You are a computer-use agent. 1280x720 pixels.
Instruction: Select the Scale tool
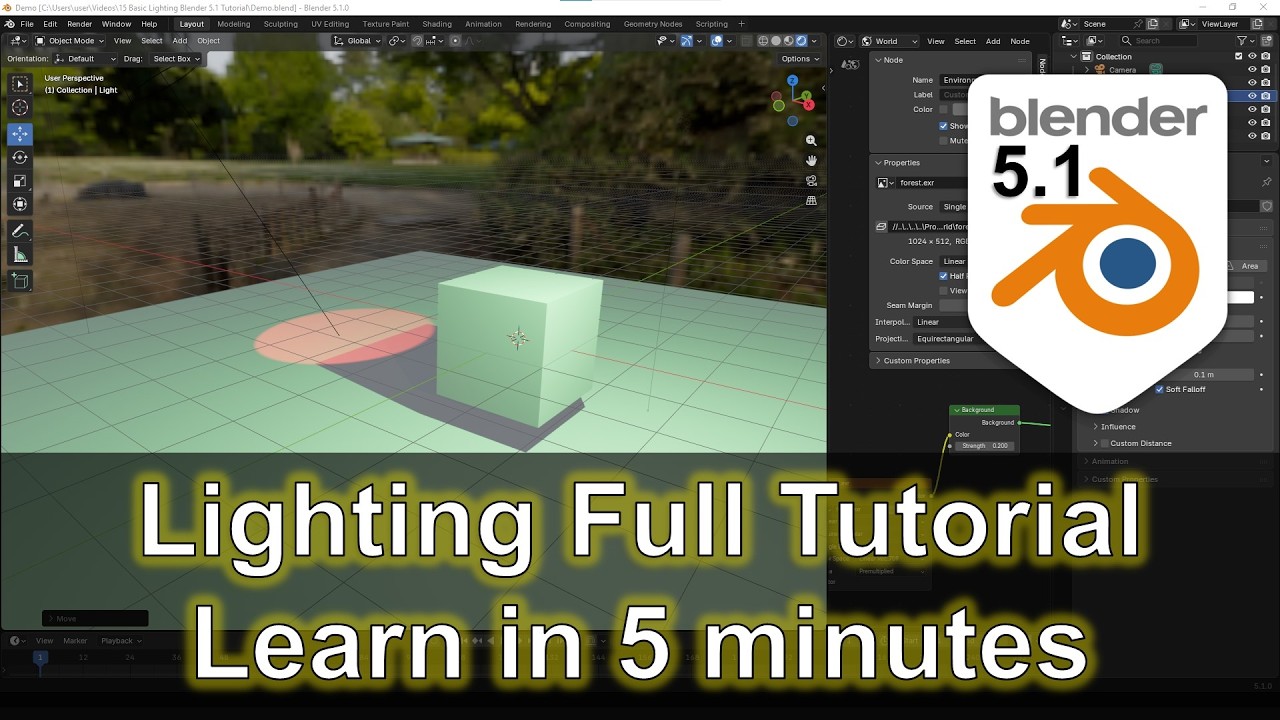[20, 181]
